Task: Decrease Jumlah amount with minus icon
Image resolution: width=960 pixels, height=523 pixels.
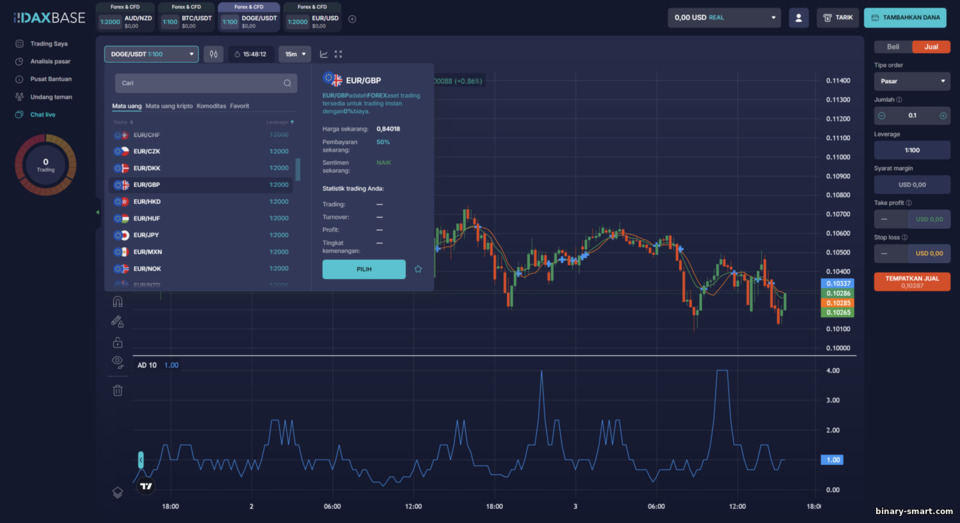Action: pyautogui.click(x=882, y=116)
